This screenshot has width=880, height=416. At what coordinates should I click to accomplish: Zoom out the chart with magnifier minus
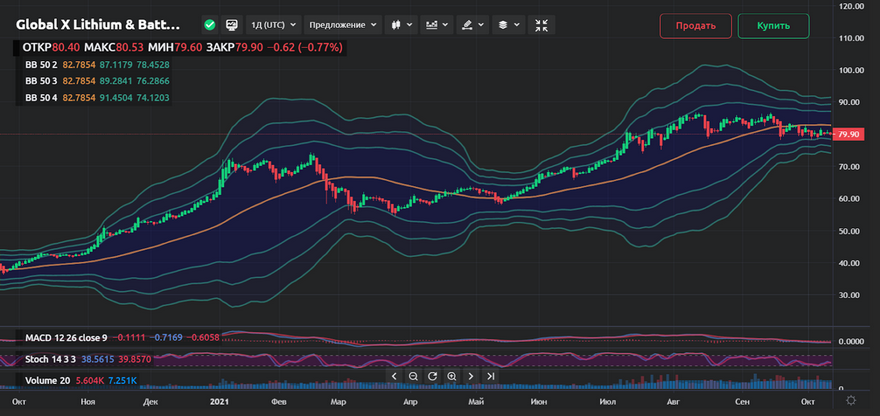[x=413, y=376]
